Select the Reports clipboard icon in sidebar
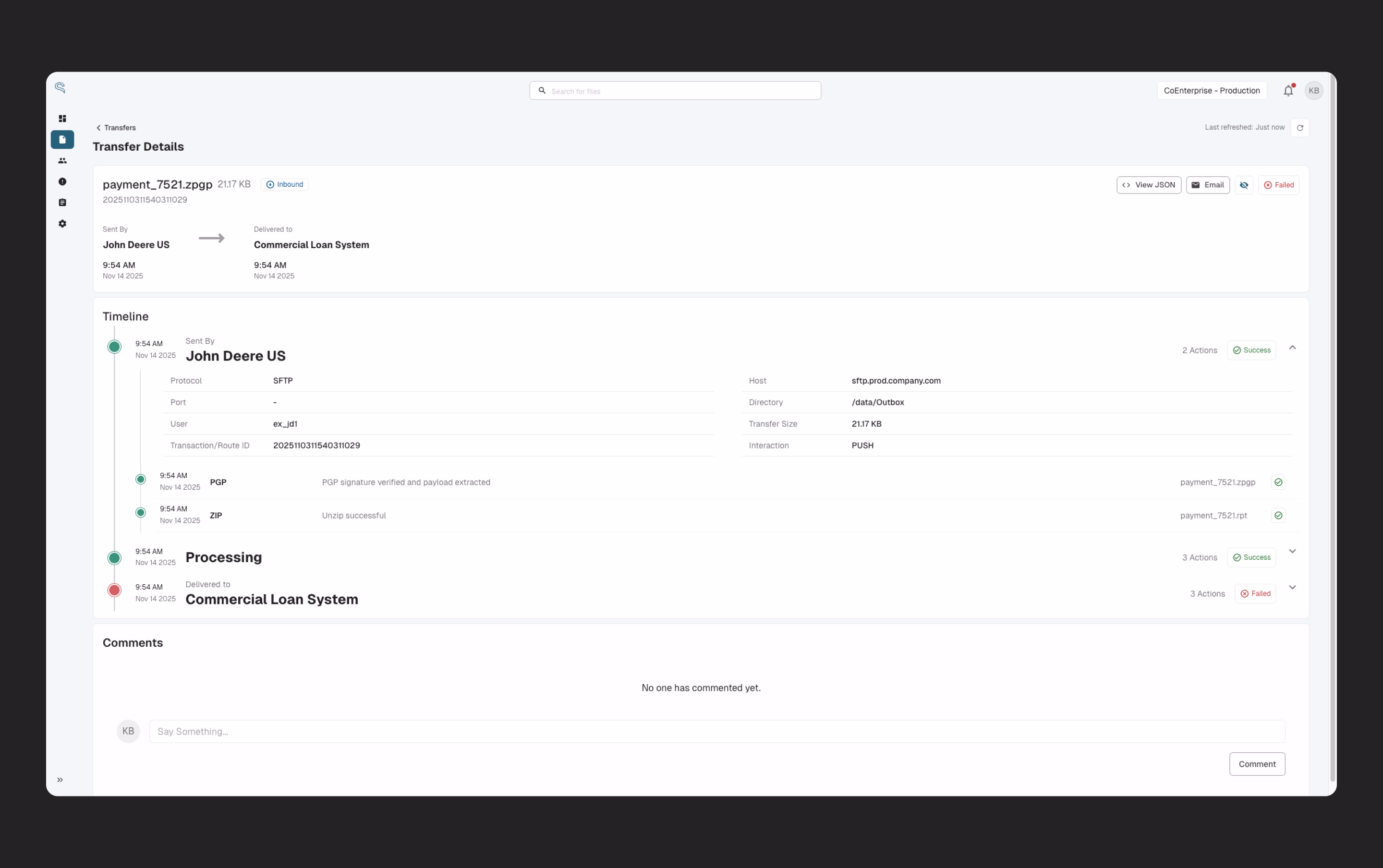 pos(62,202)
